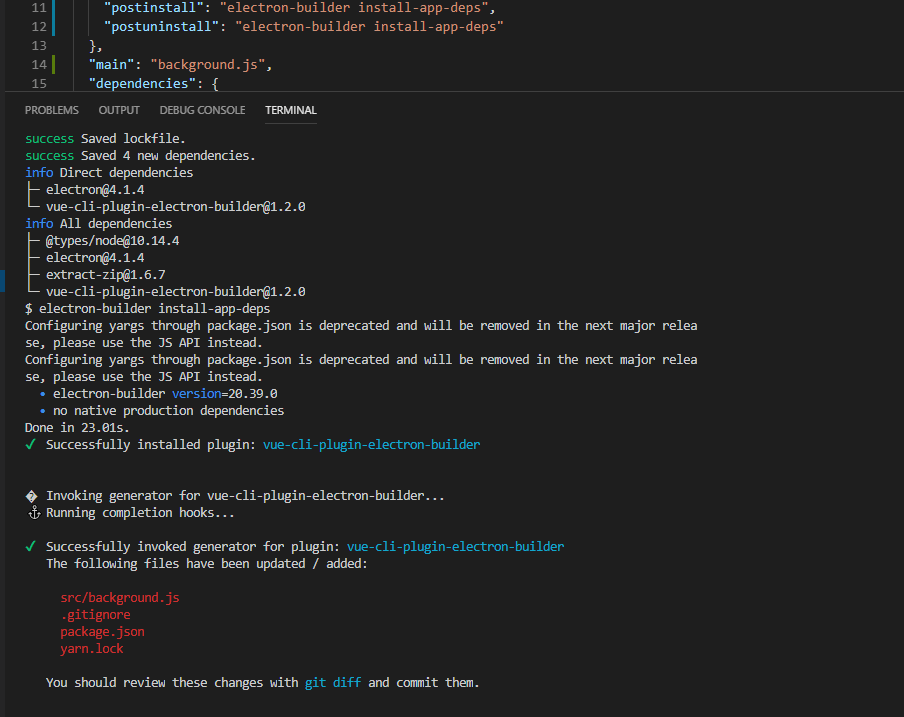The height and width of the screenshot is (717, 904).
Task: Place cursor on "background.js" string in editor
Action: 207,65
